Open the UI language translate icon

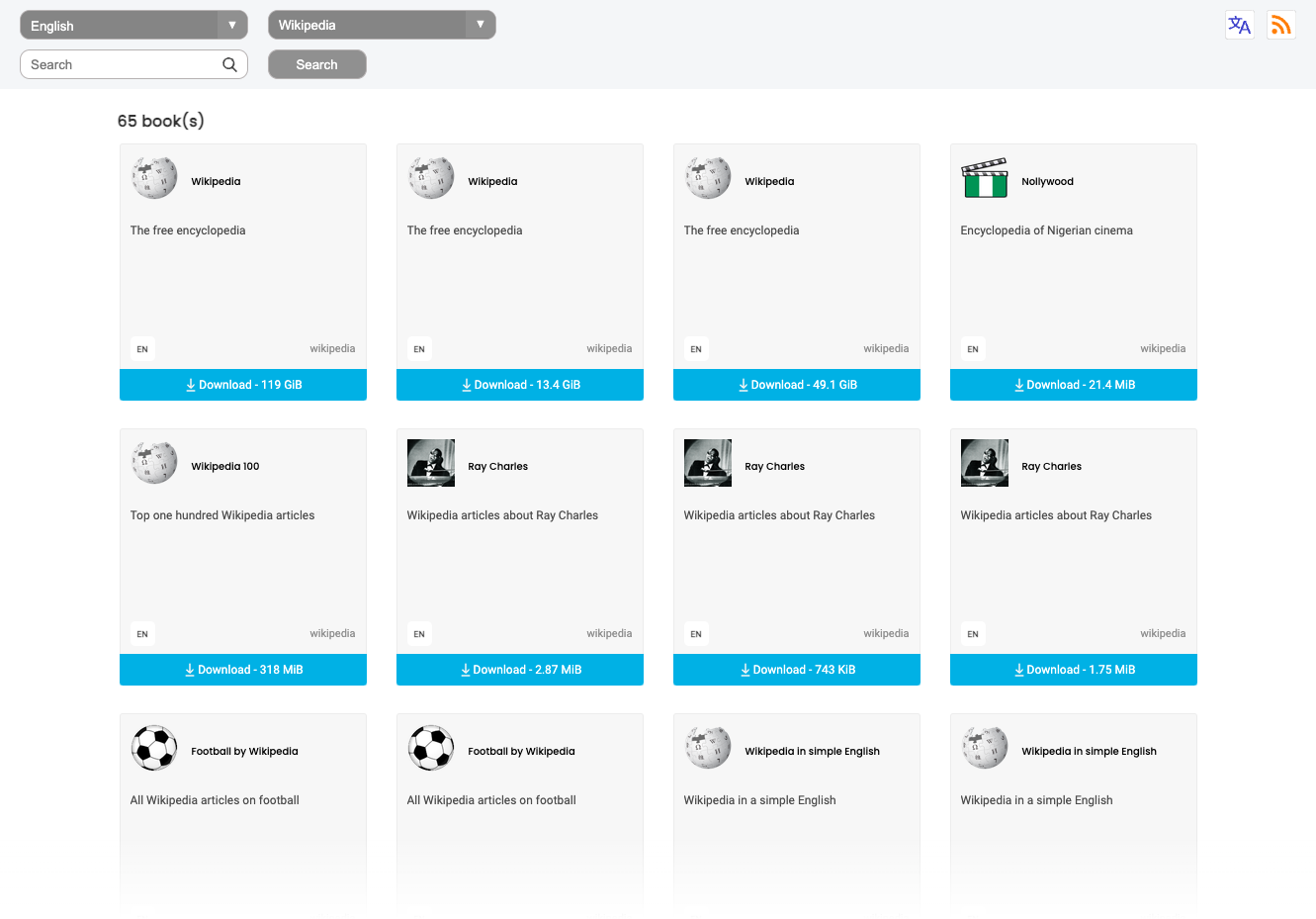point(1239,25)
